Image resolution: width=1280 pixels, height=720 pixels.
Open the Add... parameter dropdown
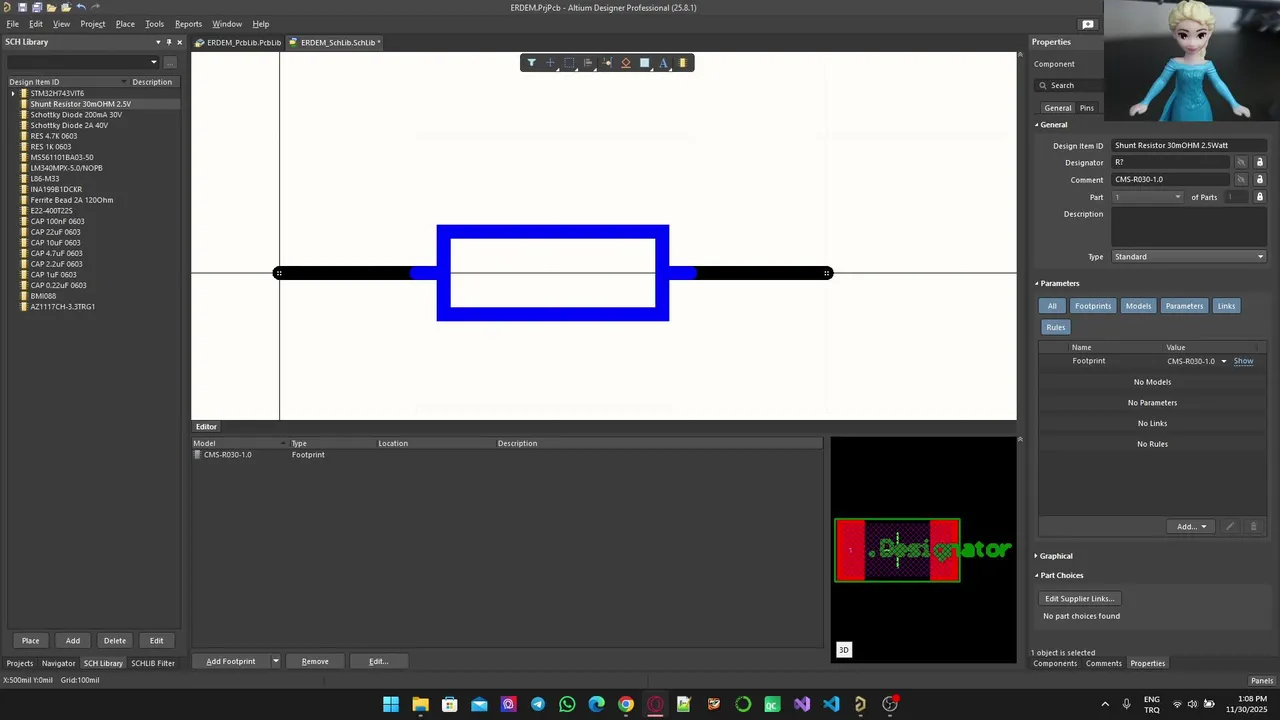click(x=1191, y=526)
